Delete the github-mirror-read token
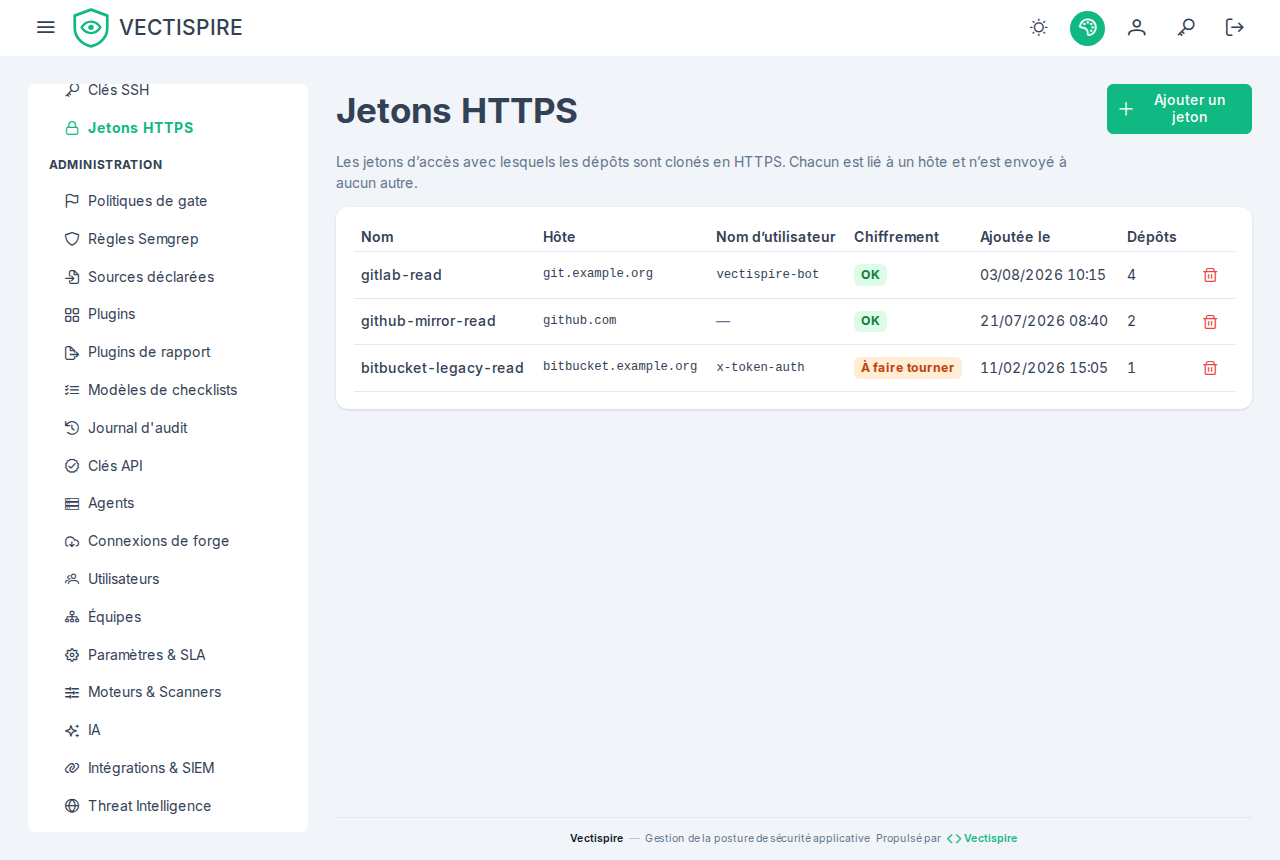Viewport: 1280px width, 860px height. pos(1210,322)
